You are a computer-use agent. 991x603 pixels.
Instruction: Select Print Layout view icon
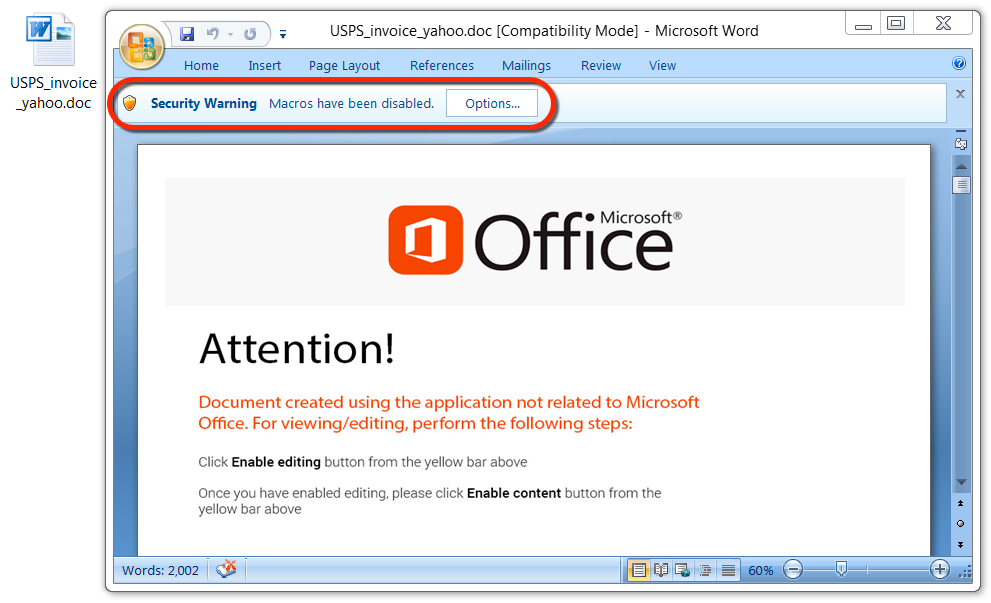click(x=639, y=570)
